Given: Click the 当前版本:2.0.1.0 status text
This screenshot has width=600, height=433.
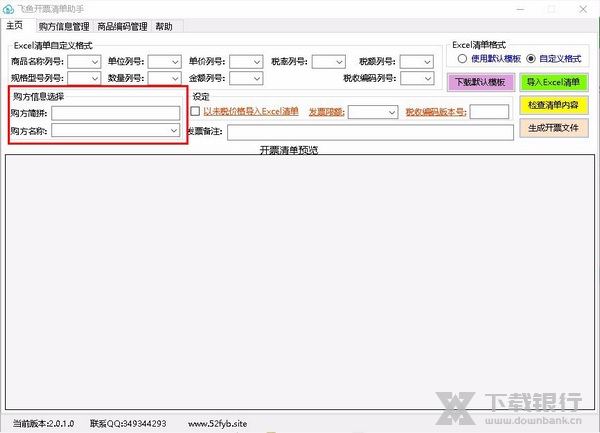Looking at the screenshot, I should tap(43, 423).
